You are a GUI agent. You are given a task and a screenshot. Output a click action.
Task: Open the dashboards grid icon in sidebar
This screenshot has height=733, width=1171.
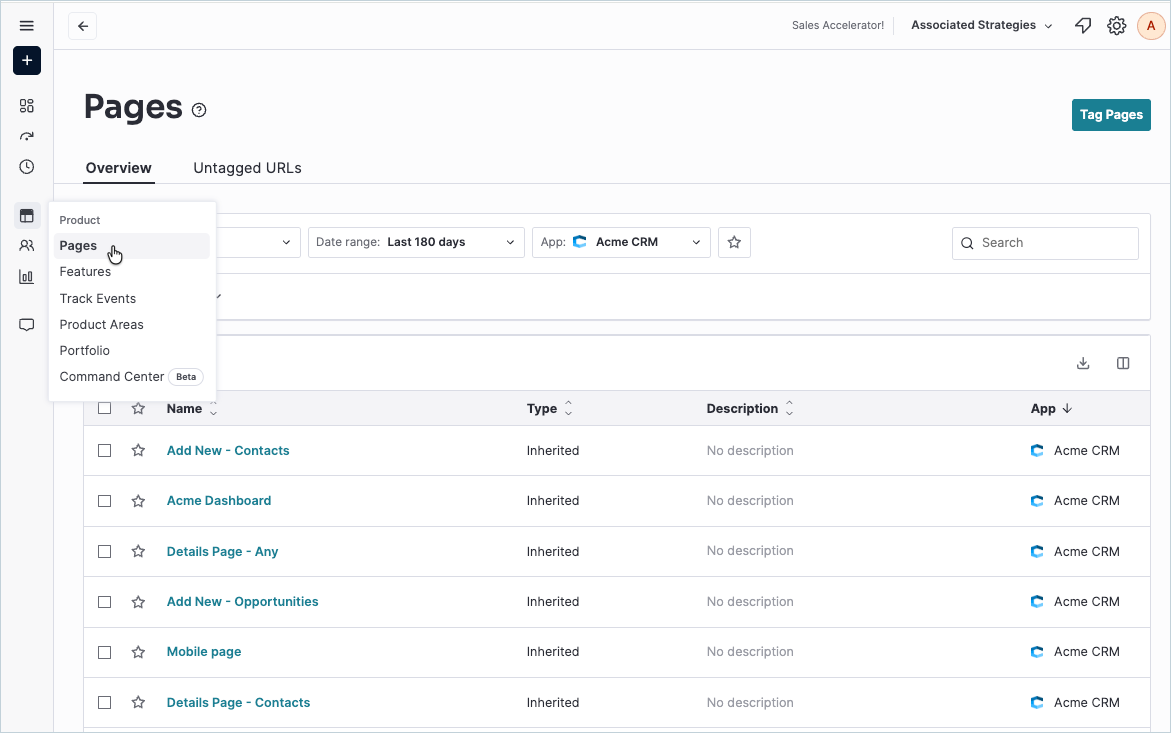[x=27, y=106]
